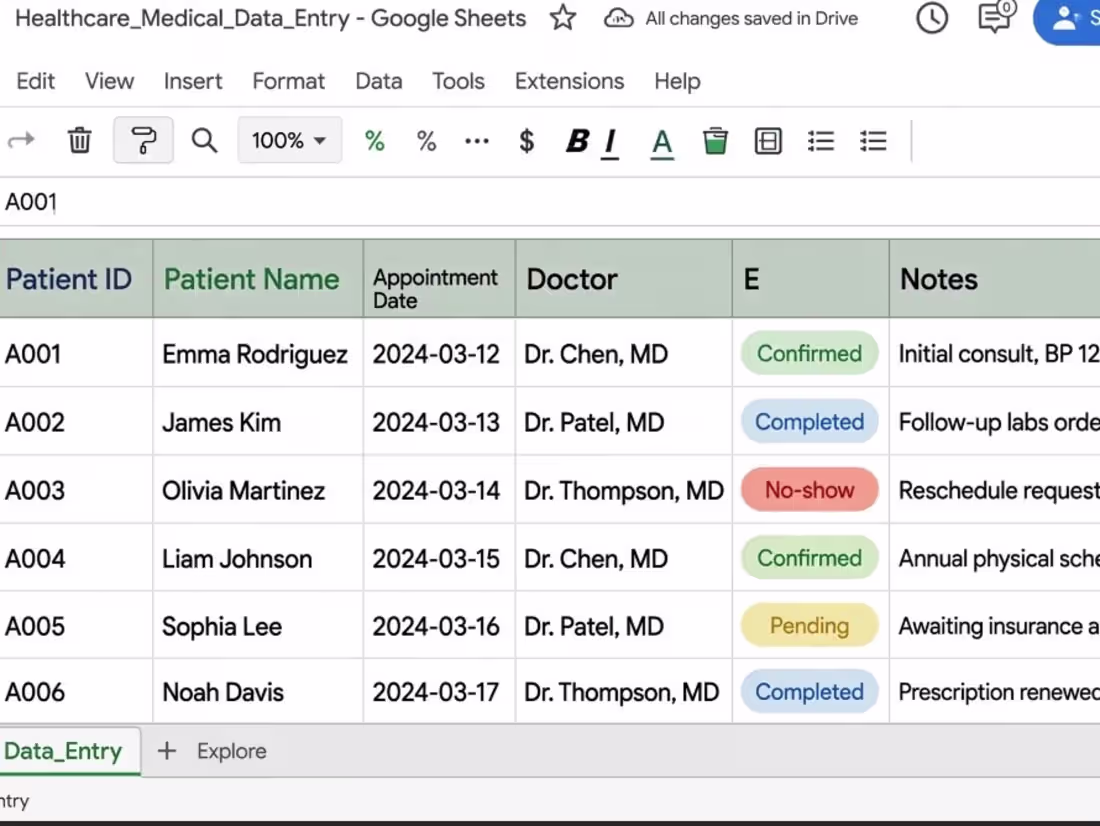Click the first list icon
Viewport: 1100px width, 826px height.
(821, 141)
